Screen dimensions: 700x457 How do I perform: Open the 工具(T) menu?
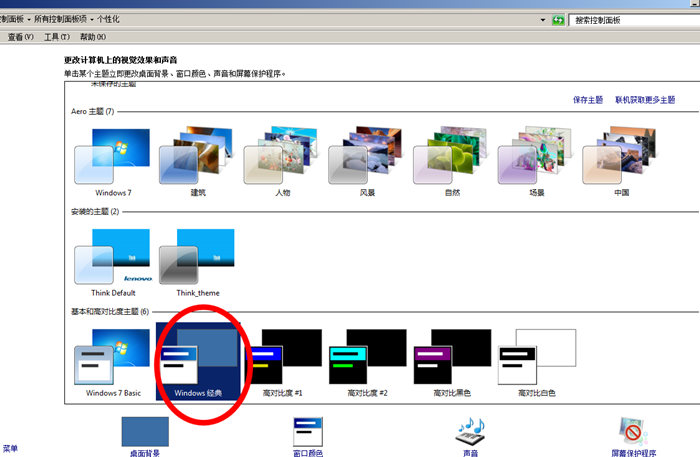pos(57,37)
